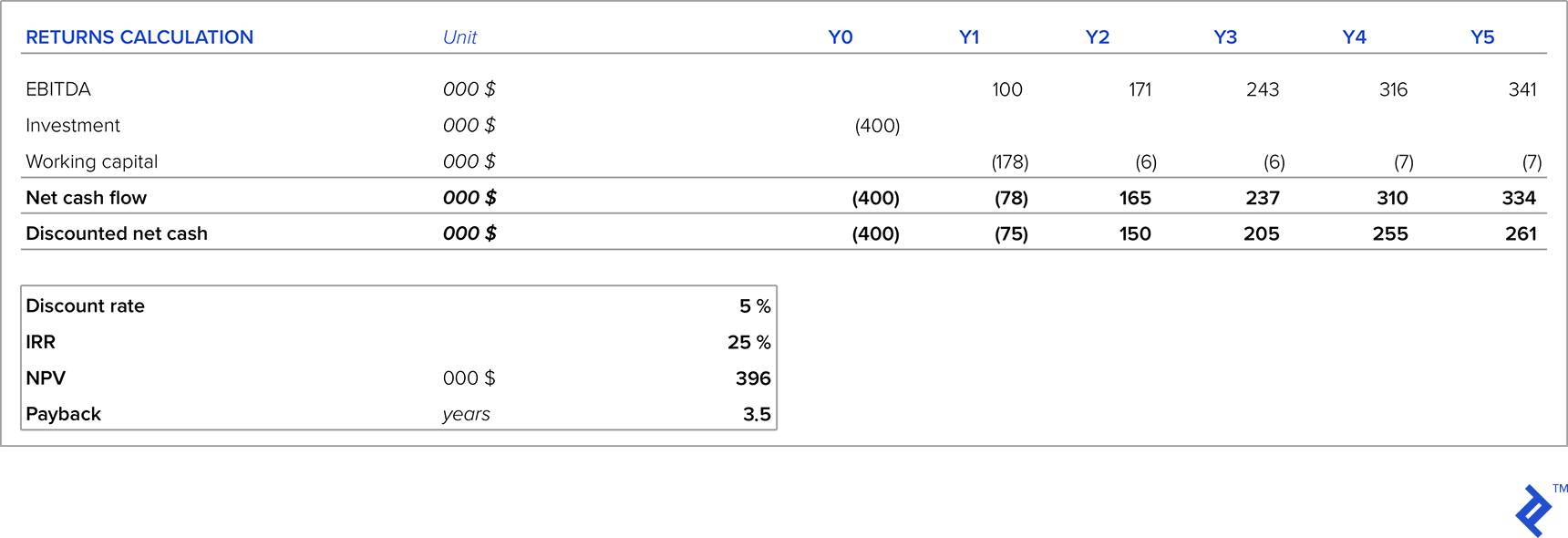Select the Y5 column header
This screenshot has height=538, width=1568.
1481,37
